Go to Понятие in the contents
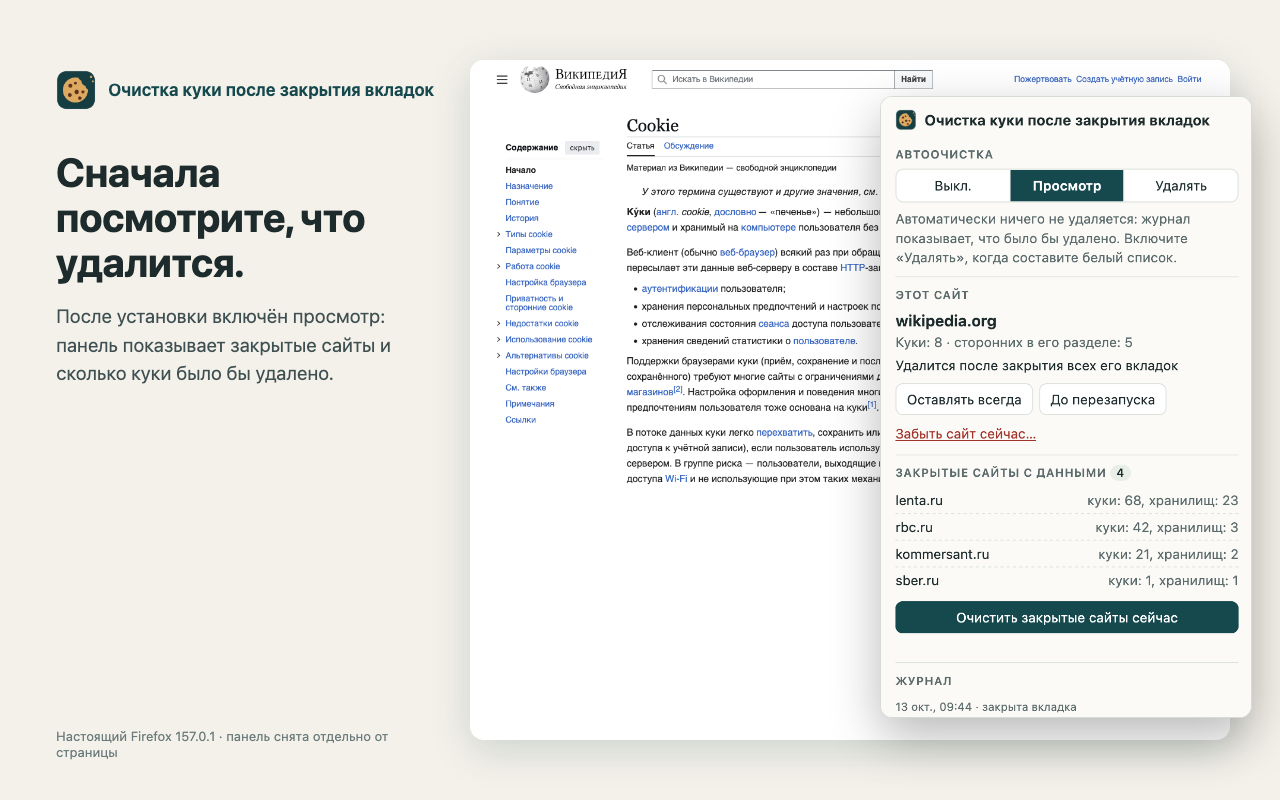The height and width of the screenshot is (800, 1280). click(522, 202)
